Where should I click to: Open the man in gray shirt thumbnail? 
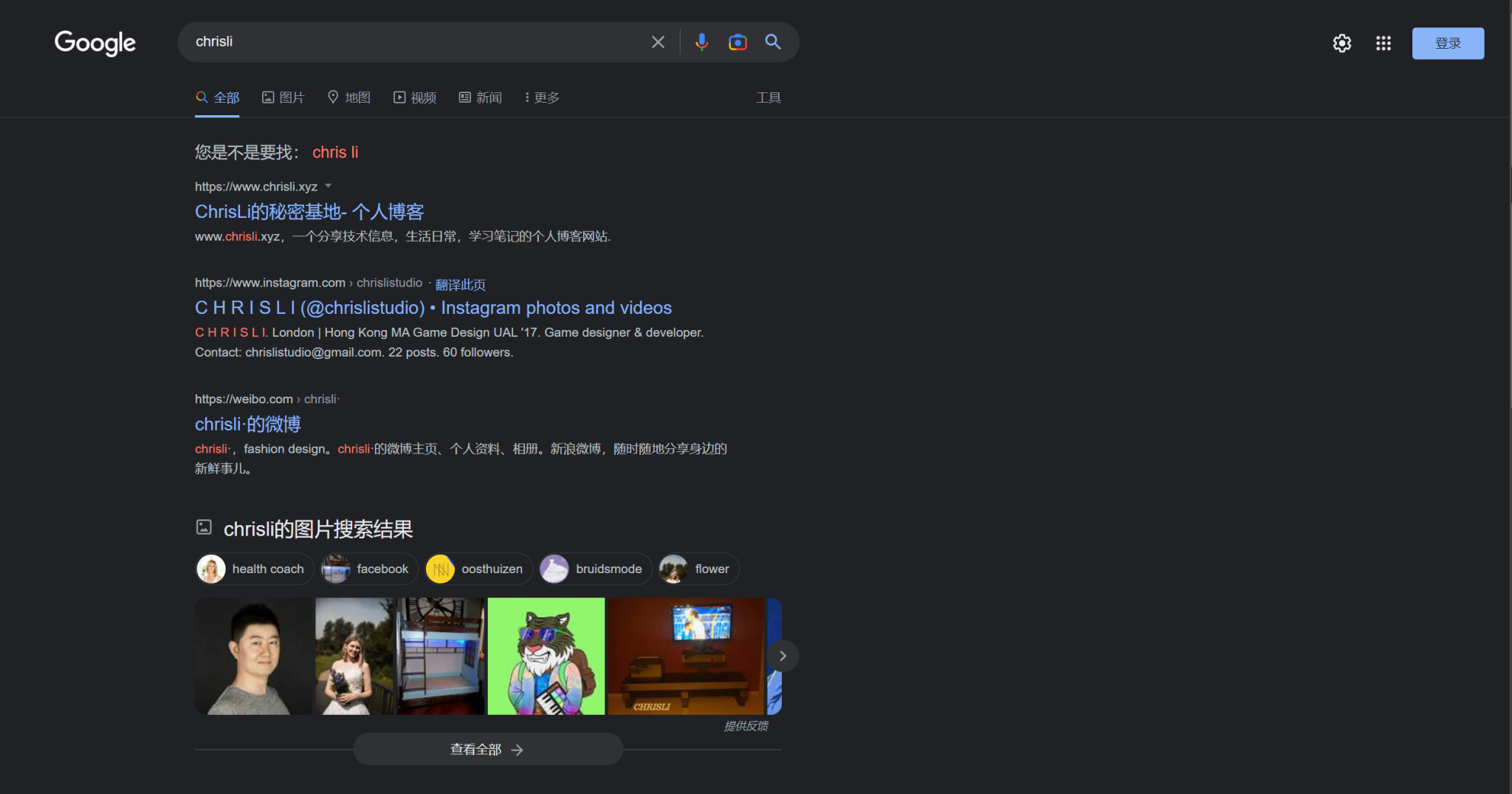click(254, 656)
